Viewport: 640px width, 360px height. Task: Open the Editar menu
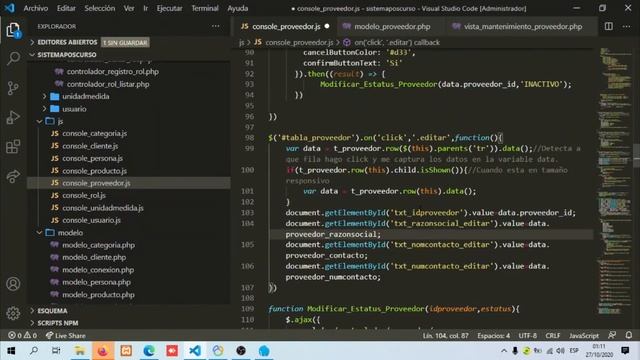66,8
